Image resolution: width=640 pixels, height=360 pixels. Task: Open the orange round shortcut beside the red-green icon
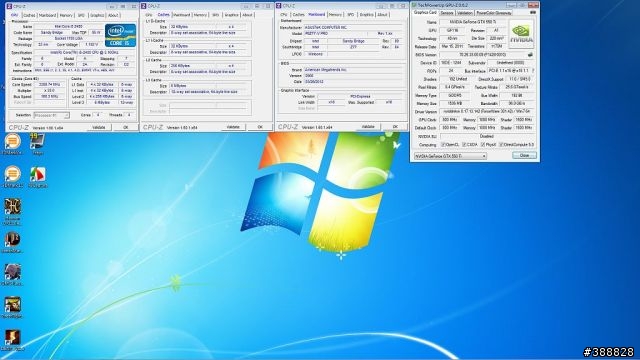pyautogui.click(x=12, y=174)
